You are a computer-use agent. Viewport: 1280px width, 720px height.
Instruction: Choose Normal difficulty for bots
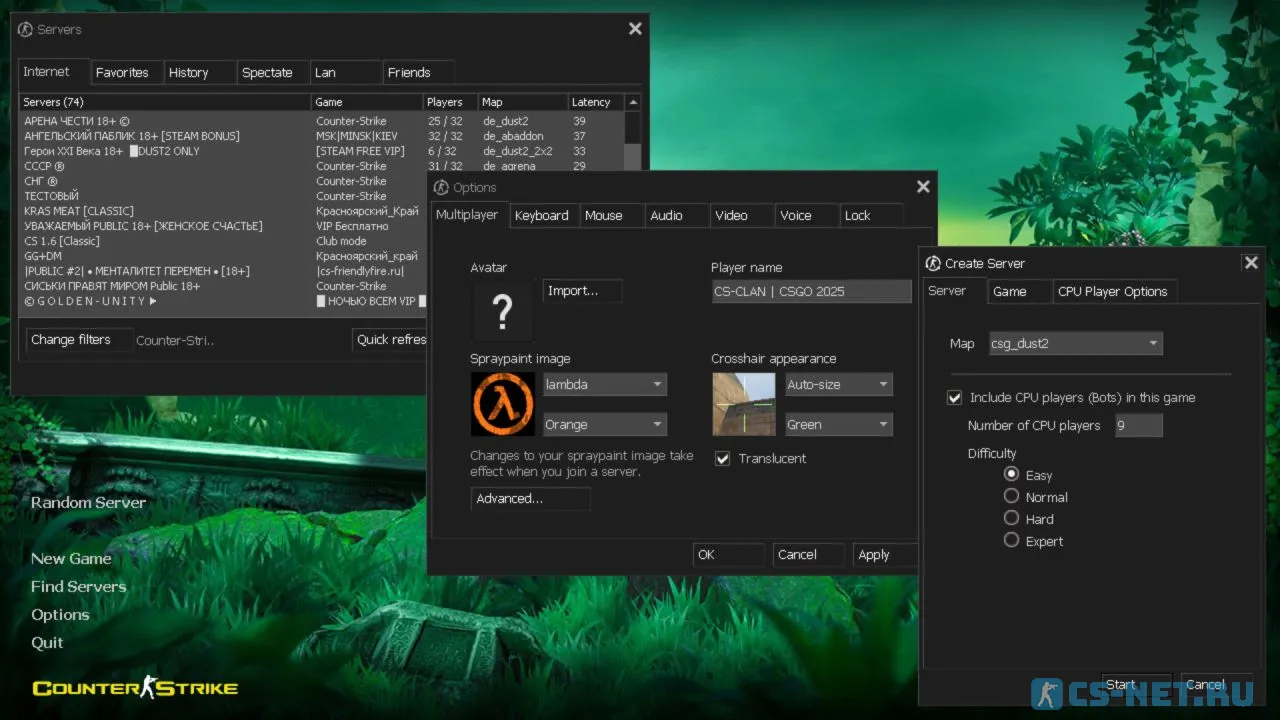[x=1011, y=497]
